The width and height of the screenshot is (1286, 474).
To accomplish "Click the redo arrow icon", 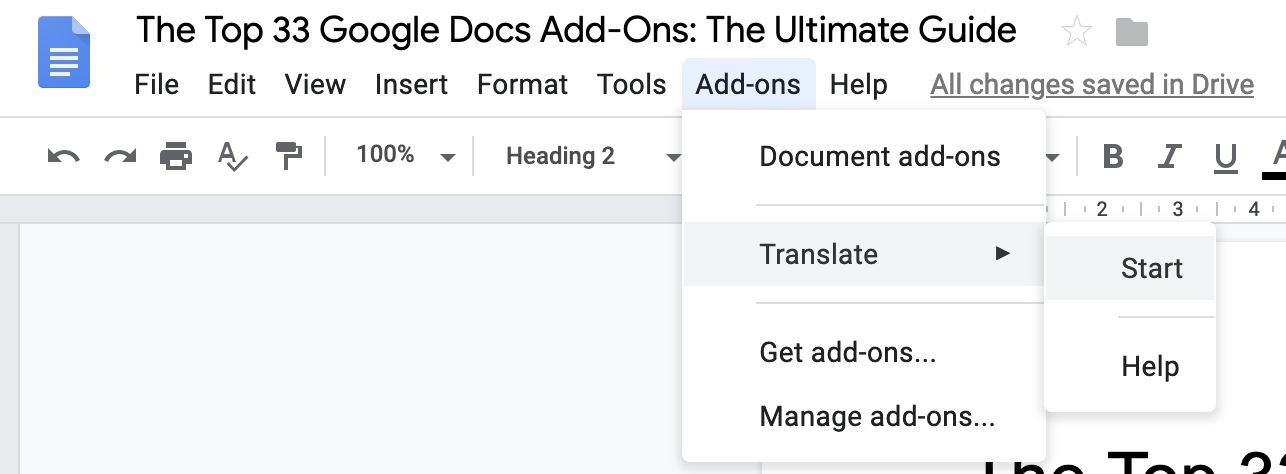I will coord(120,156).
